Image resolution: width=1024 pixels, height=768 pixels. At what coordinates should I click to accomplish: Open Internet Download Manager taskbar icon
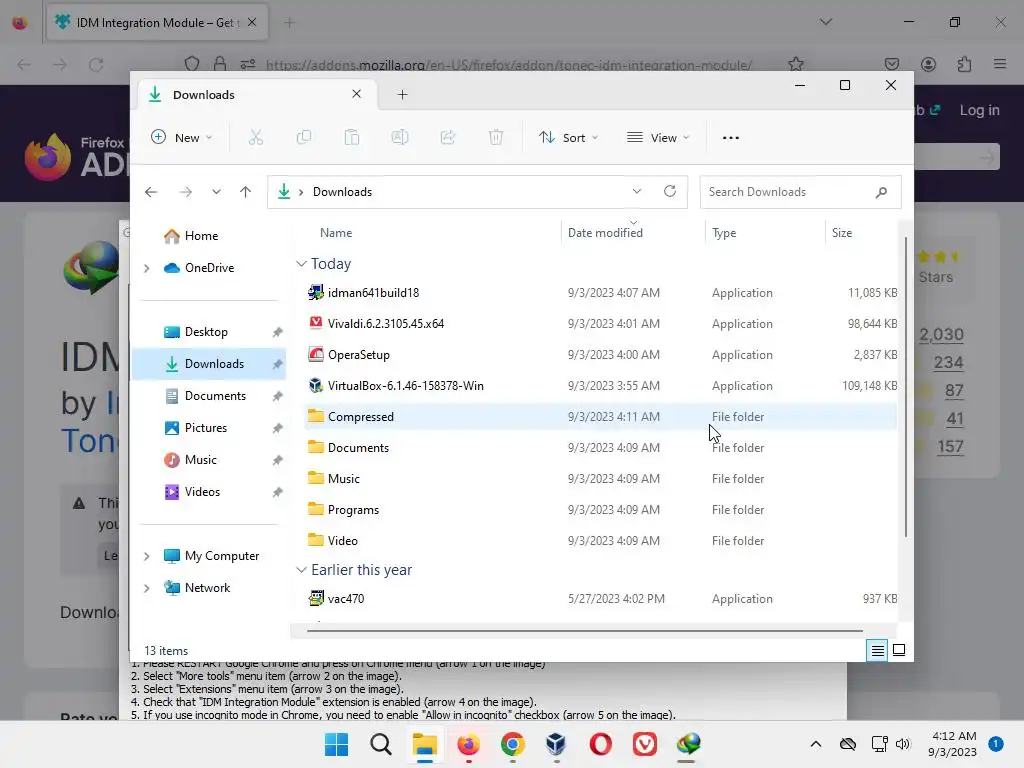click(x=688, y=744)
